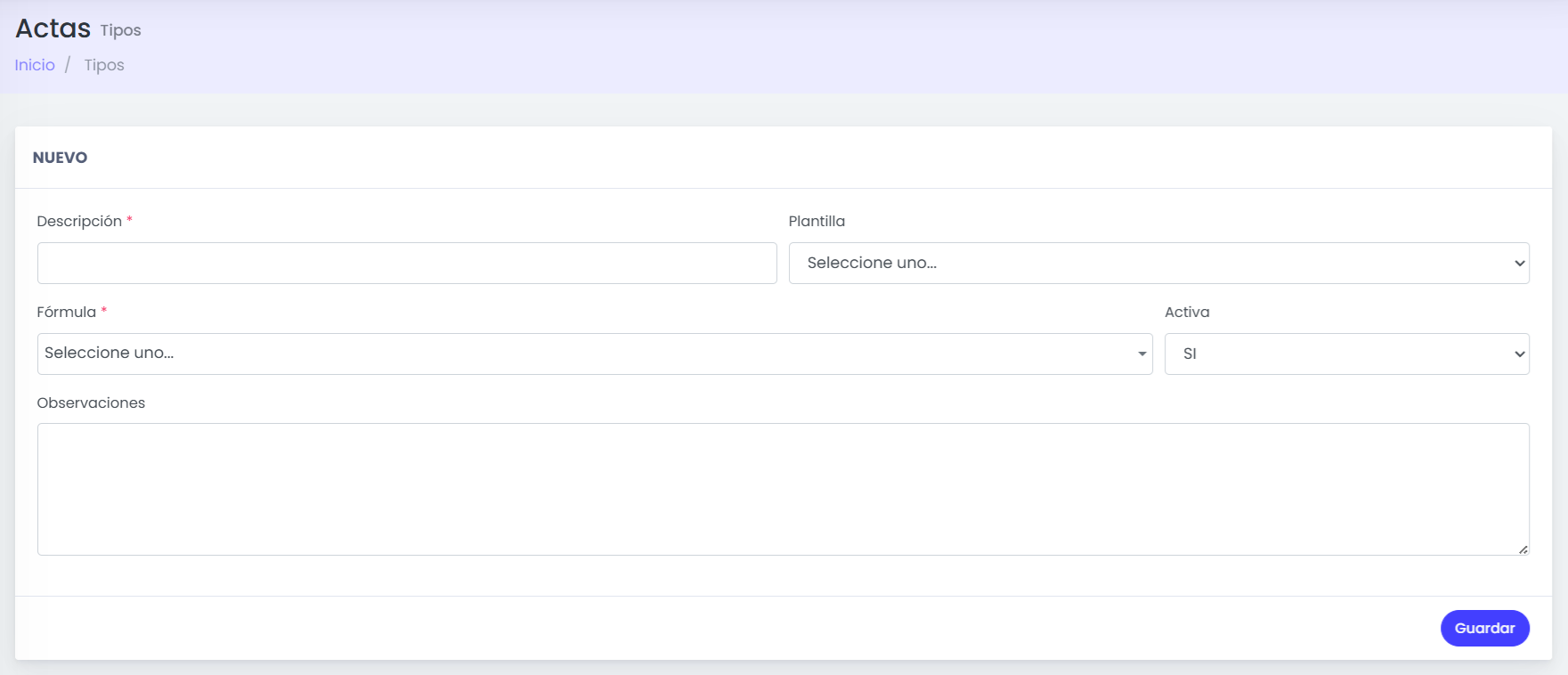Expand the Activa dropdown showing SI
This screenshot has height=675, width=1568.
click(x=1347, y=354)
